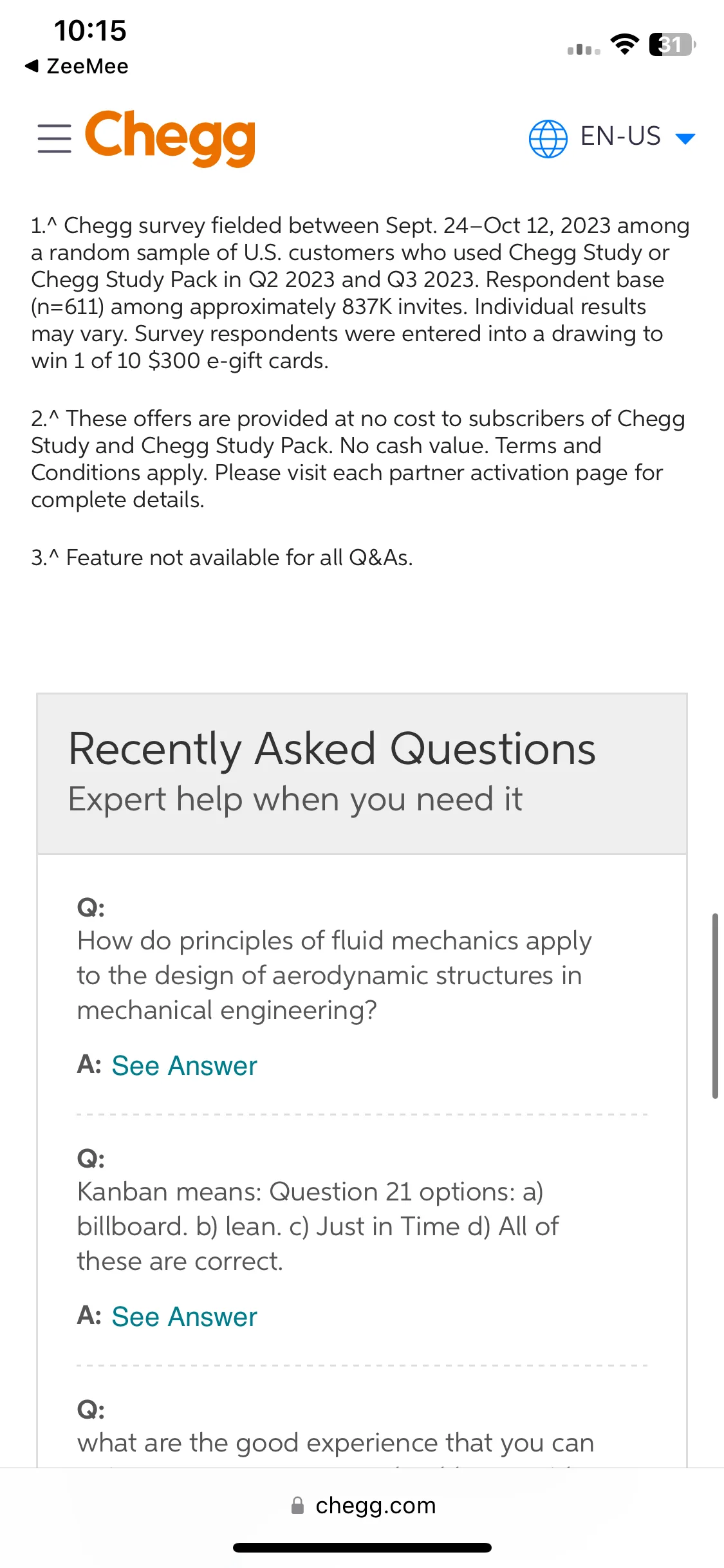Screen dimensions: 724x1568
Task: Tap the Recently Asked Questions heading
Action: (332, 749)
